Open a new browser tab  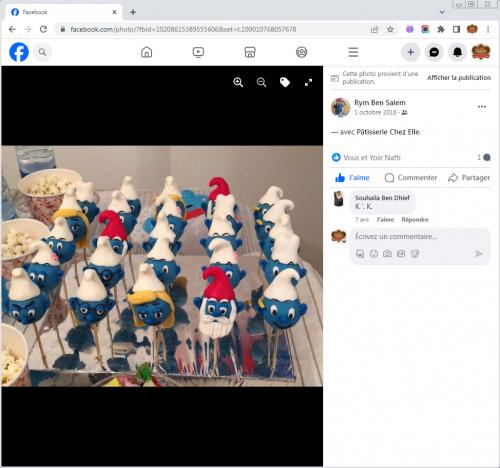[x=133, y=12]
